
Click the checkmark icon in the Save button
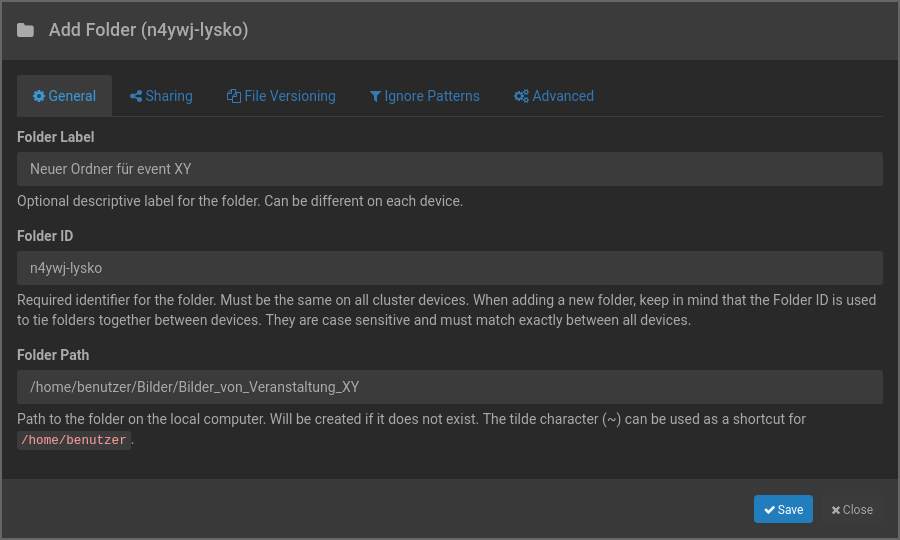pos(769,510)
